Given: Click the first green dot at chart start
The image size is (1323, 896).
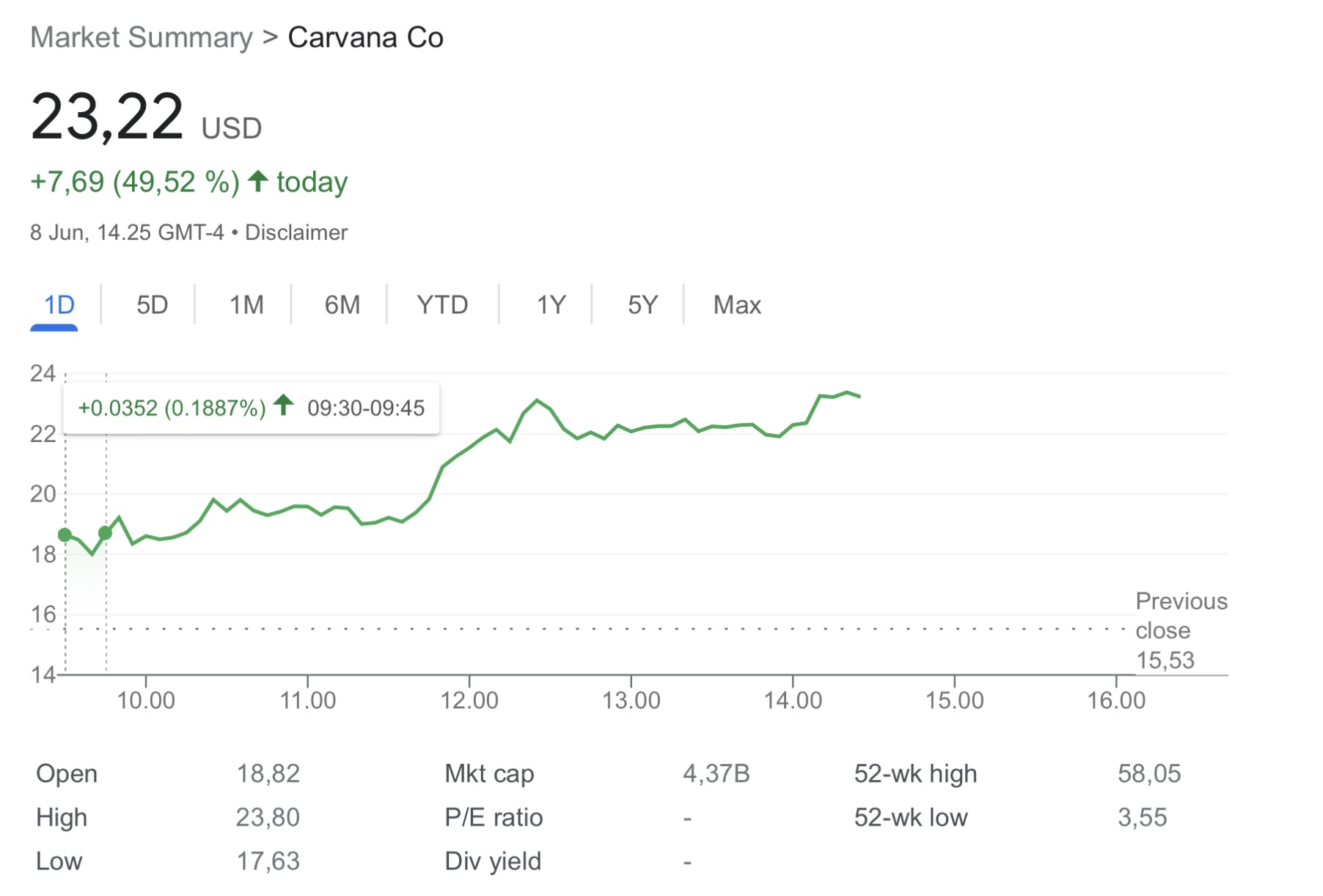Looking at the screenshot, I should (x=65, y=535).
